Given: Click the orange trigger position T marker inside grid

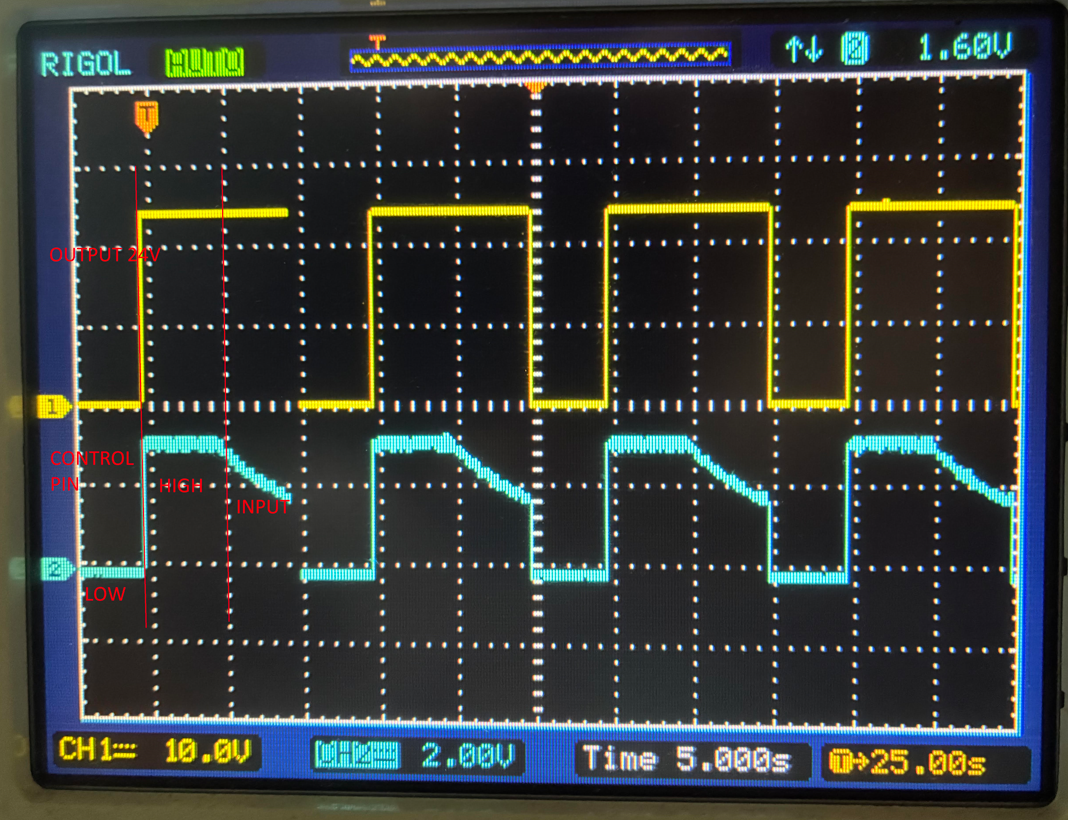Looking at the screenshot, I should click(146, 117).
